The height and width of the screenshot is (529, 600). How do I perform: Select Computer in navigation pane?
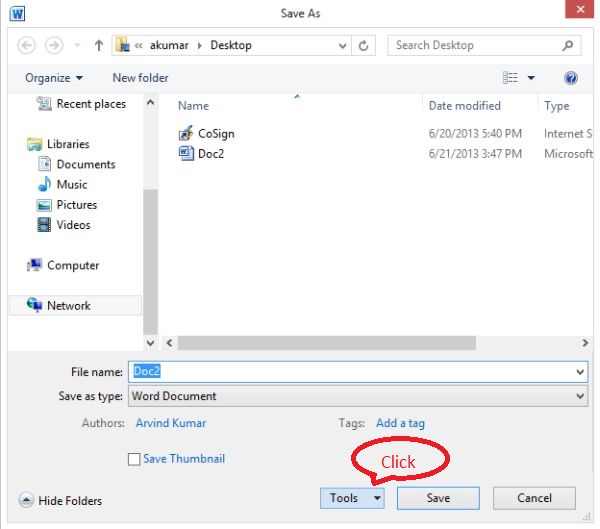pyautogui.click(x=73, y=265)
